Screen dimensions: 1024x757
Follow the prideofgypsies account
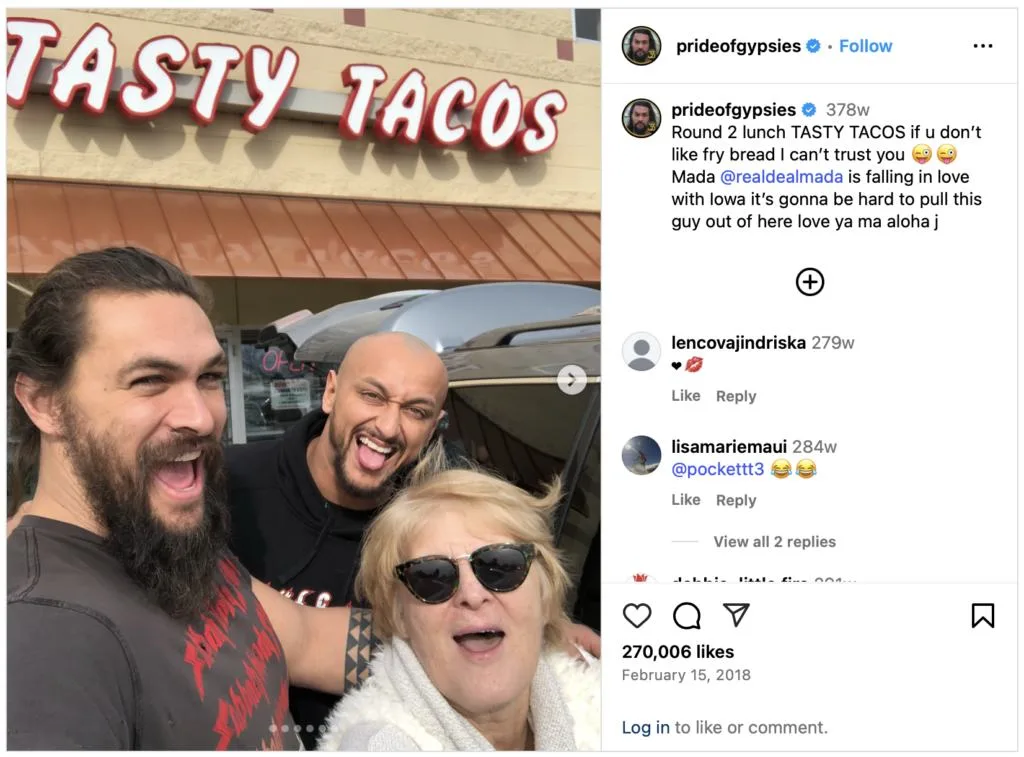[865, 46]
